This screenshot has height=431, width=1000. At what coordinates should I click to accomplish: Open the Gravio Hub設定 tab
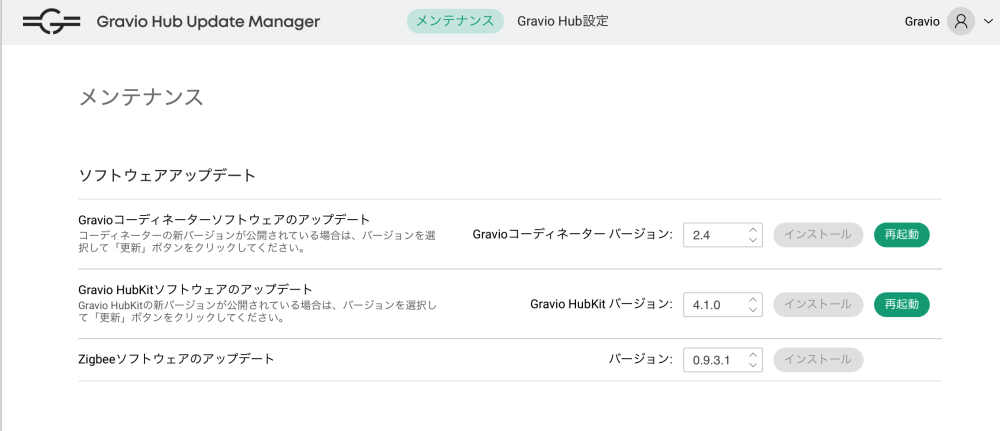coord(562,21)
